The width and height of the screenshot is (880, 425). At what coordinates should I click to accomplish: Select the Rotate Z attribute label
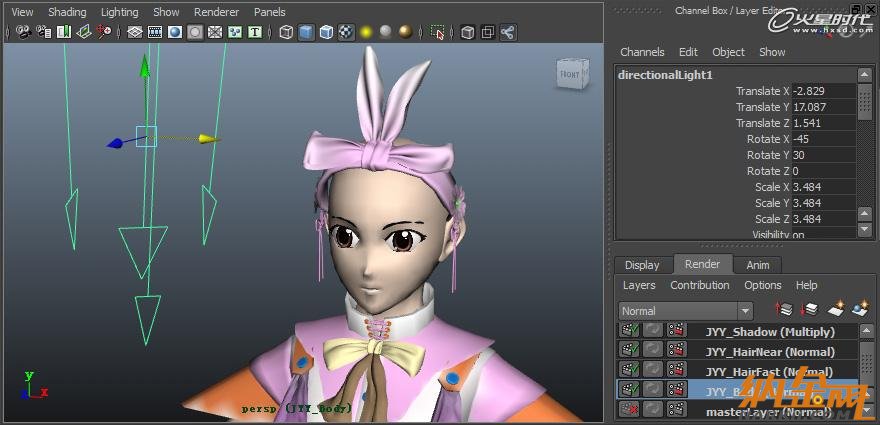pos(768,171)
